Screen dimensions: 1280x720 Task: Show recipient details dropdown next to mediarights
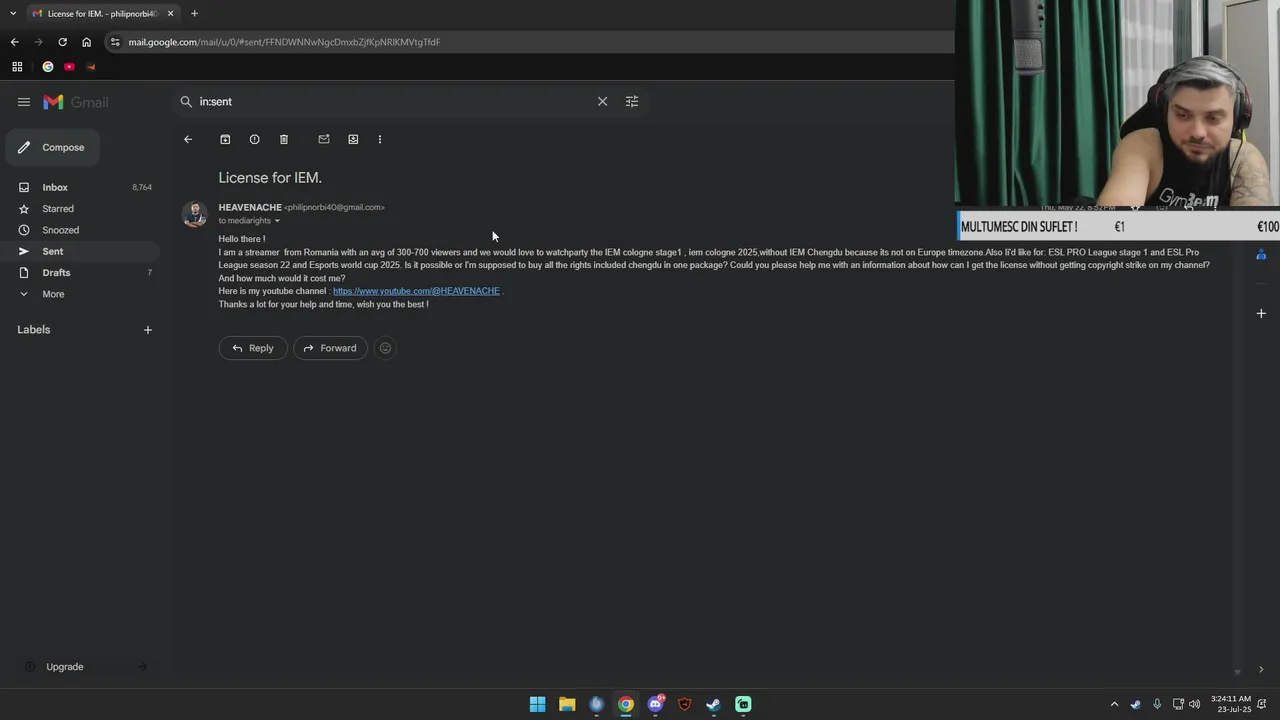tap(277, 221)
